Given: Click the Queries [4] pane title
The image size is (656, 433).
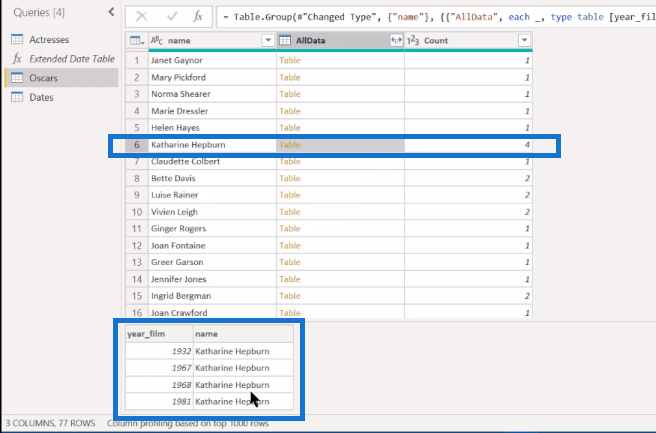Looking at the screenshot, I should 39,13.
